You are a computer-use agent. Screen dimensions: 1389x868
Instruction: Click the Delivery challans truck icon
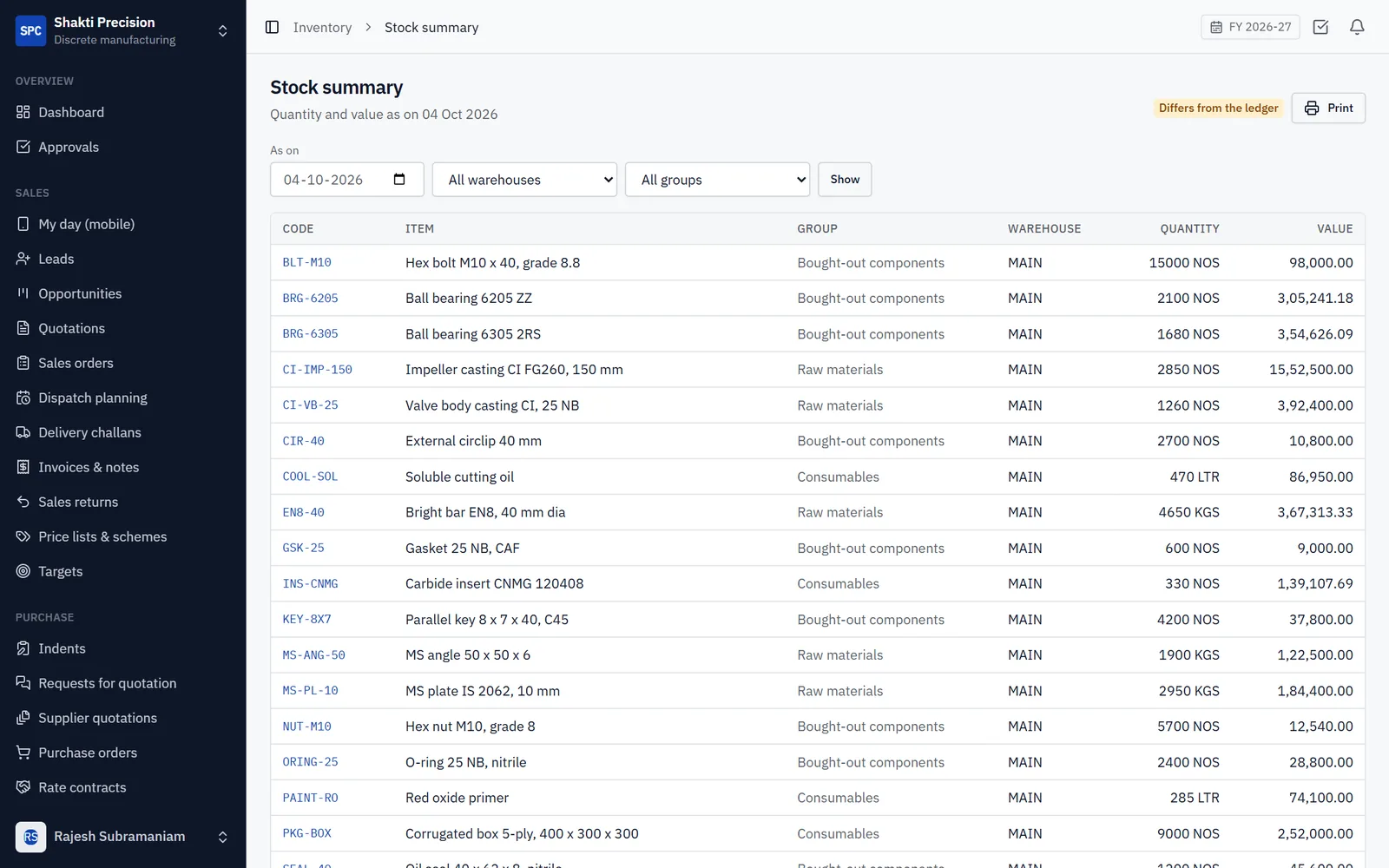[x=23, y=432]
